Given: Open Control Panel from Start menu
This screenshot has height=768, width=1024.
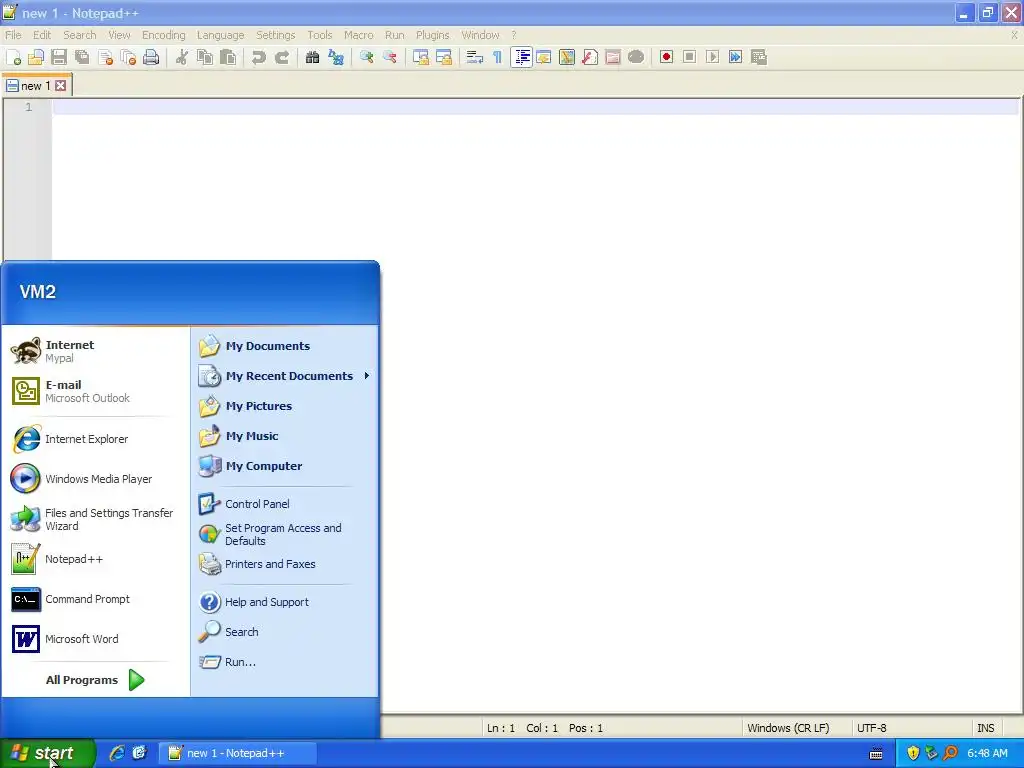Looking at the screenshot, I should (285, 504).
